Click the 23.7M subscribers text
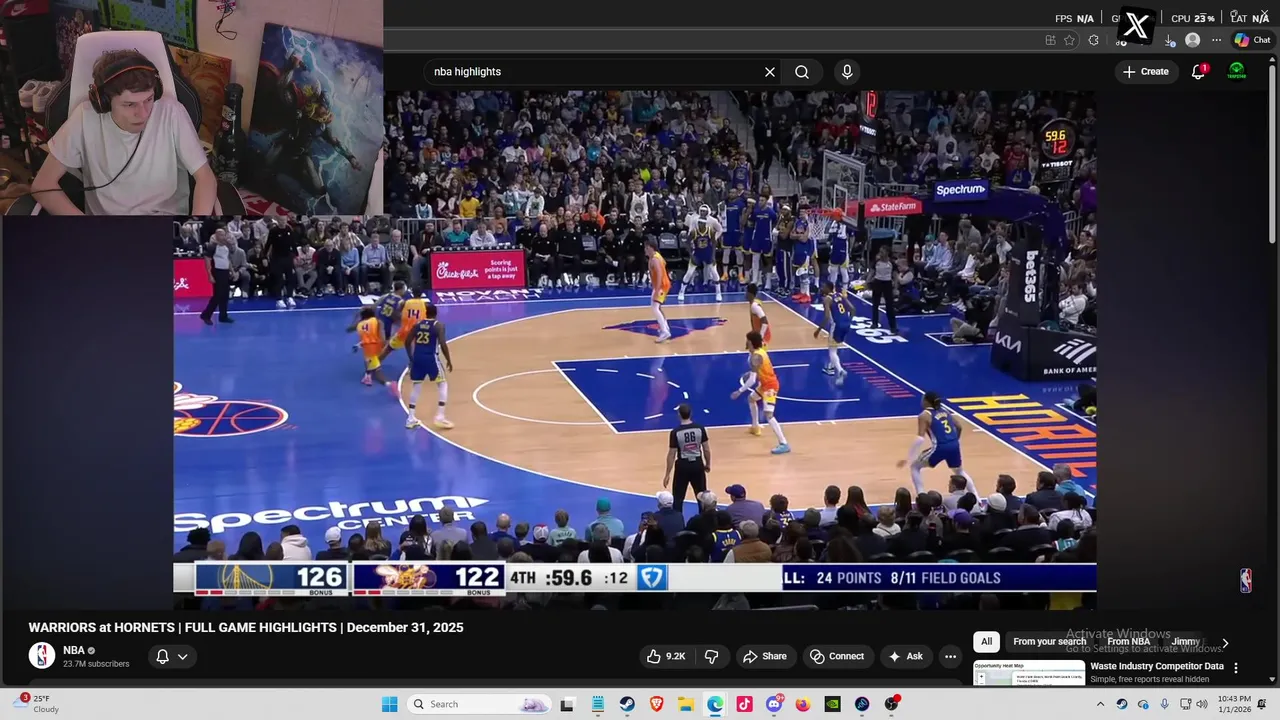The width and height of the screenshot is (1280, 720). (x=96, y=664)
